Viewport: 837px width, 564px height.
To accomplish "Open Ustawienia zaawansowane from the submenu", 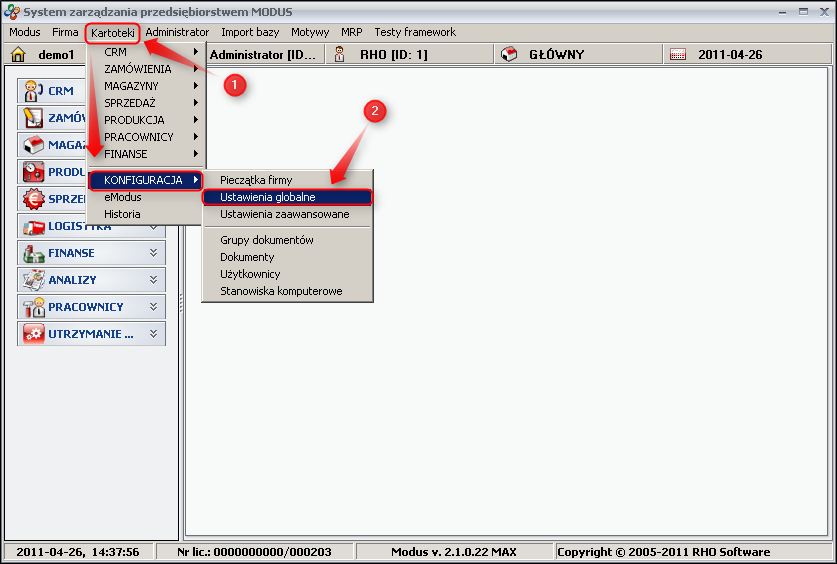I will tap(287, 214).
